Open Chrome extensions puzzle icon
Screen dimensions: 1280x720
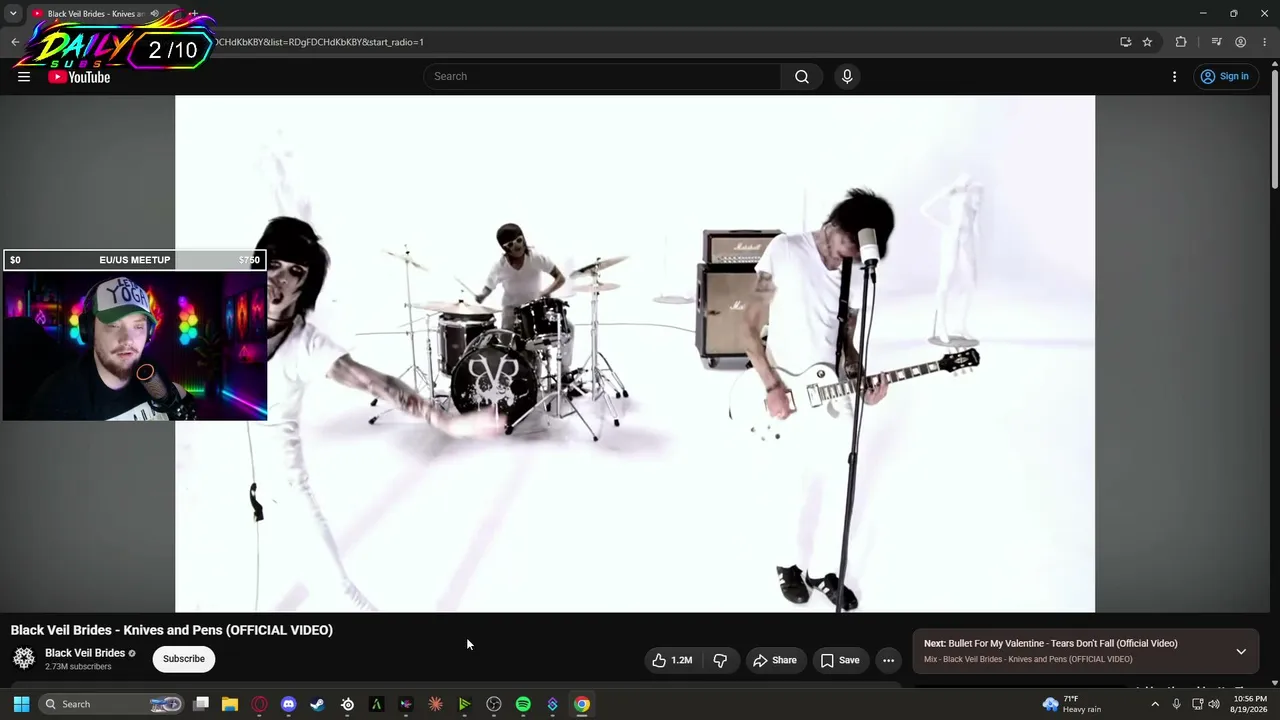point(1181,42)
